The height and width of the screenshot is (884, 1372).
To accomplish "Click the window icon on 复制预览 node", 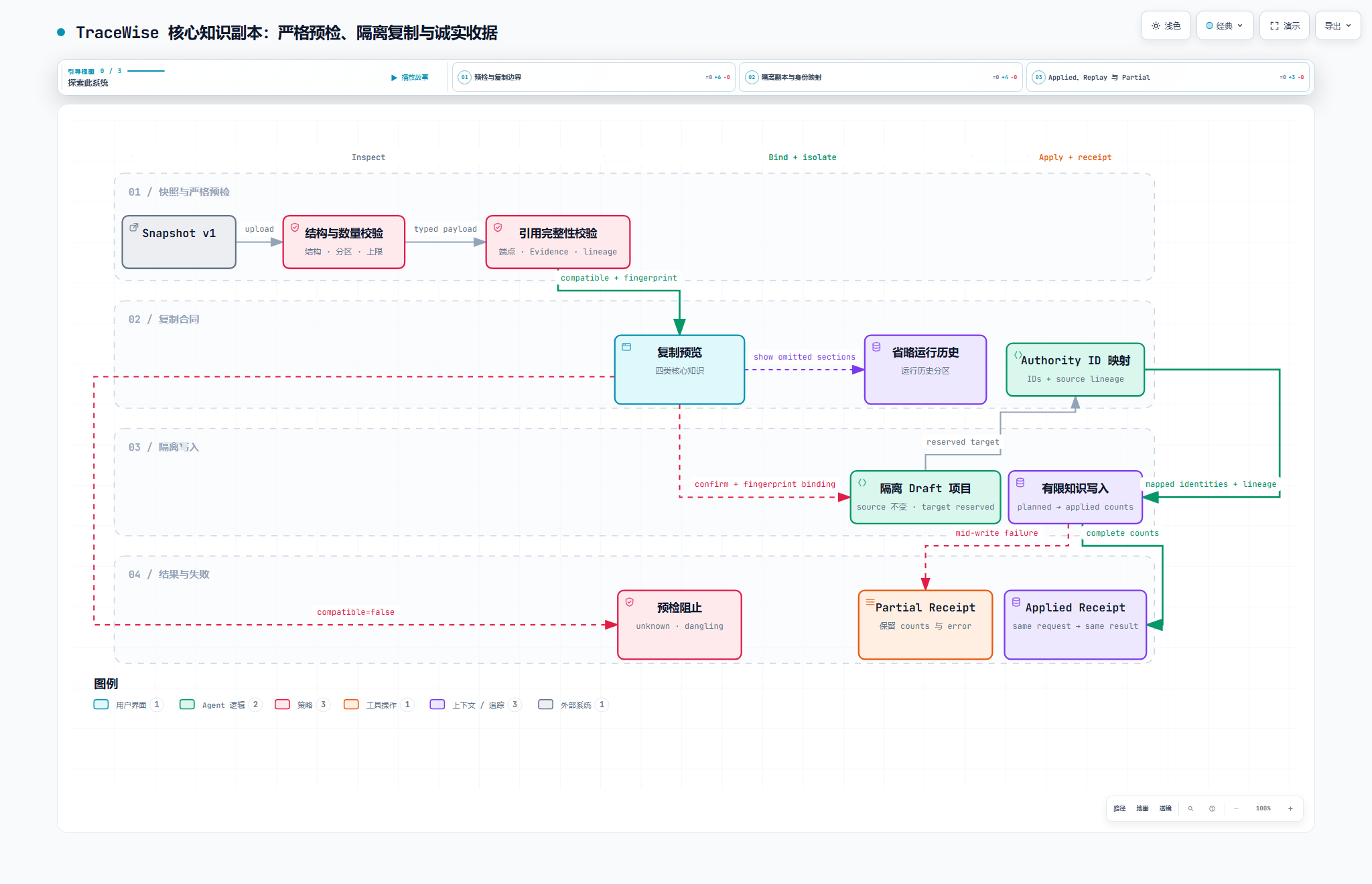I will click(626, 347).
